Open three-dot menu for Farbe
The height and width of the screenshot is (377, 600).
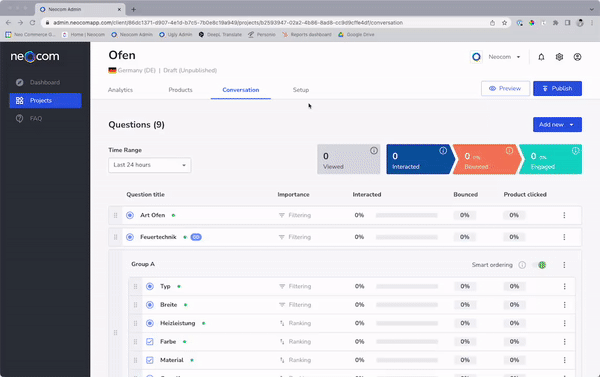(564, 341)
